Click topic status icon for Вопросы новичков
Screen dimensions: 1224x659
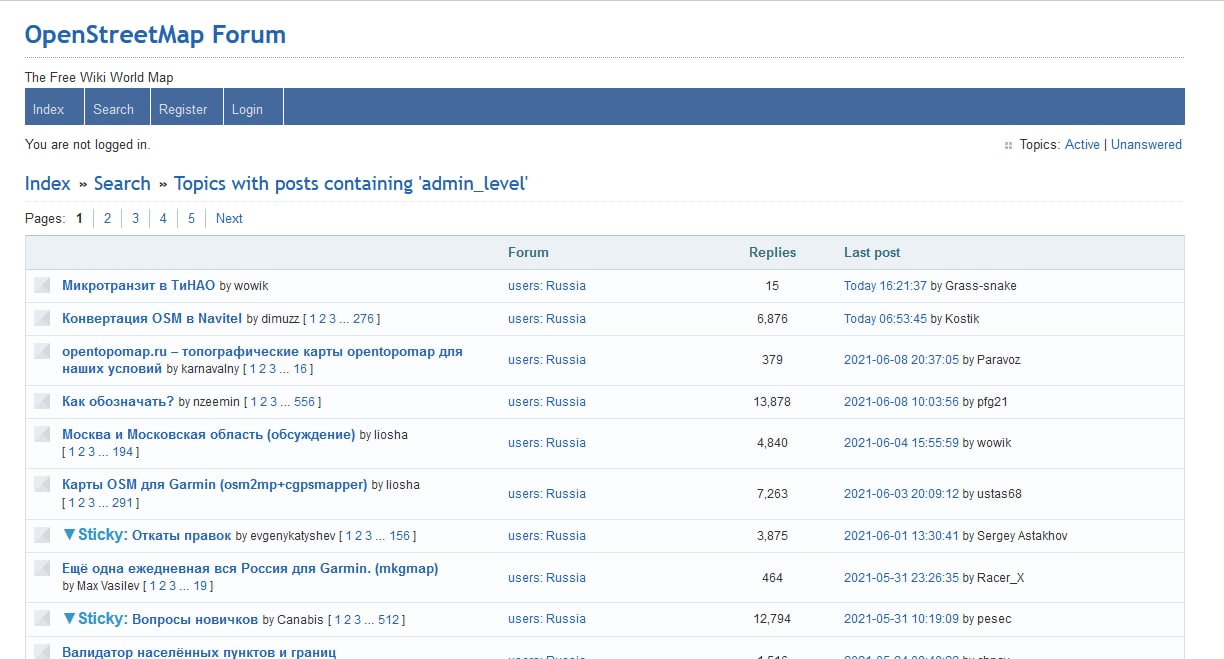42,619
